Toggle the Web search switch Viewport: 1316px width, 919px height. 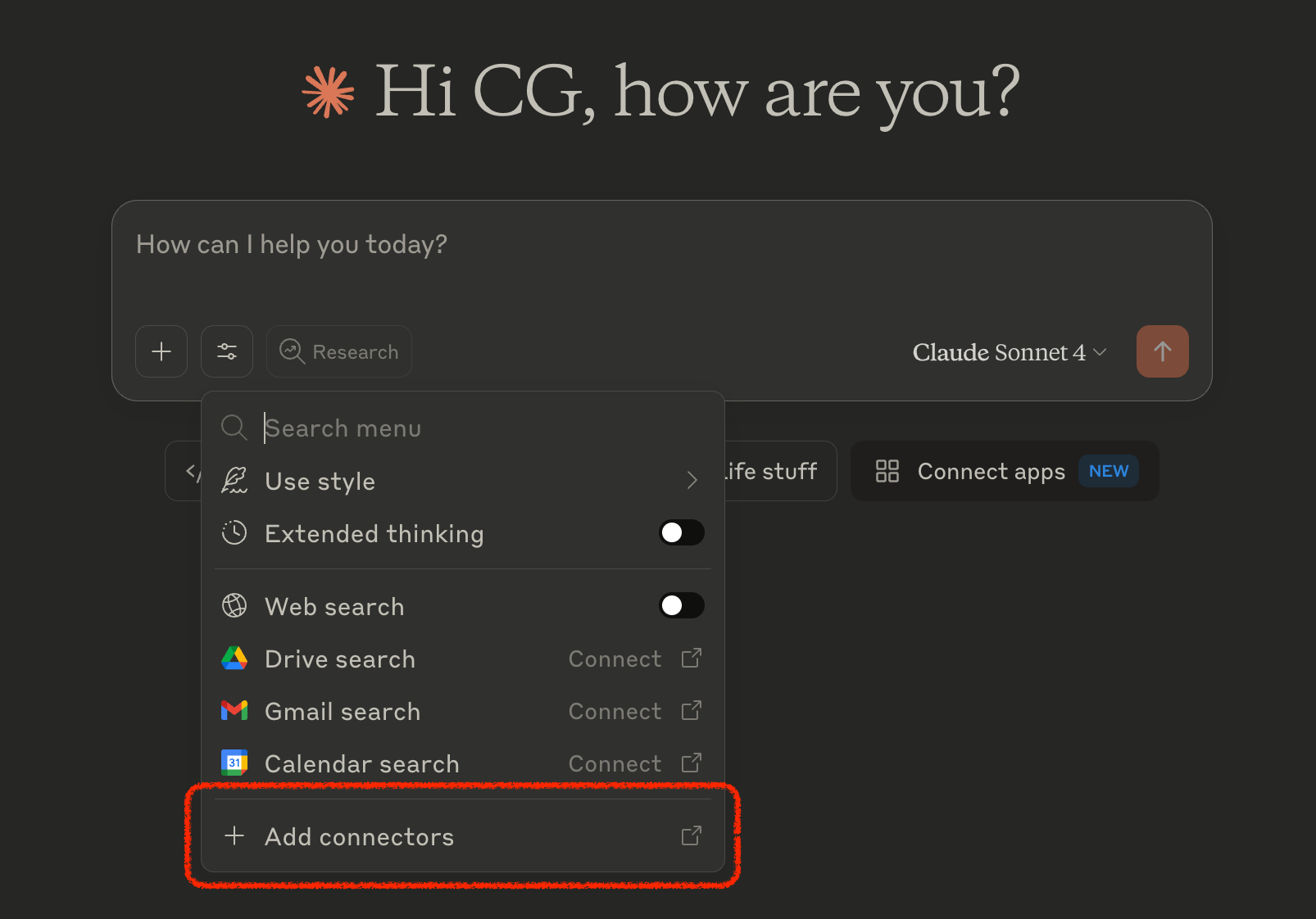[682, 606]
